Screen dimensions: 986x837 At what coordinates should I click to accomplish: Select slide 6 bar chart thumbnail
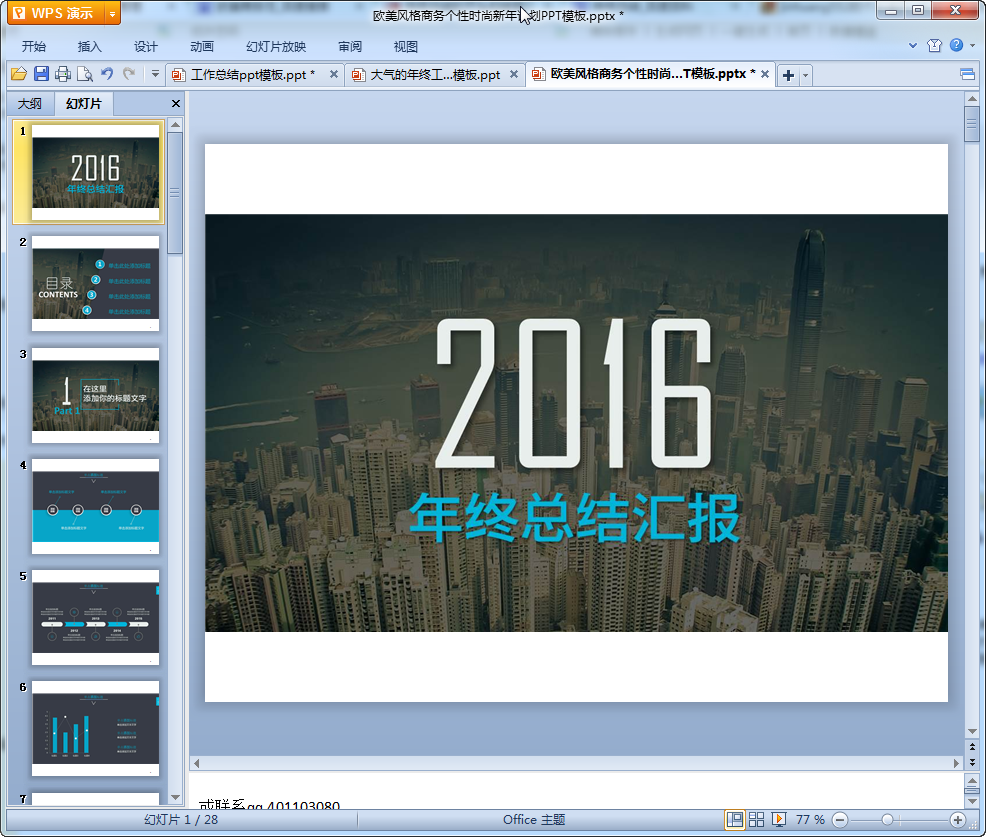(96, 729)
